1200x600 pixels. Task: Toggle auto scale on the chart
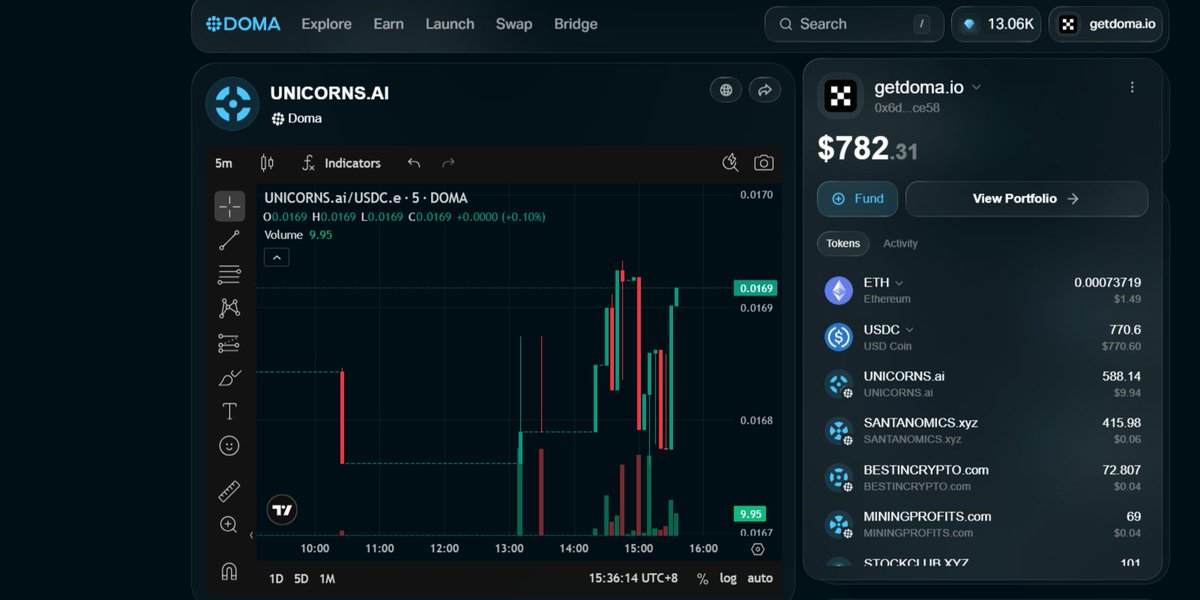(x=760, y=578)
